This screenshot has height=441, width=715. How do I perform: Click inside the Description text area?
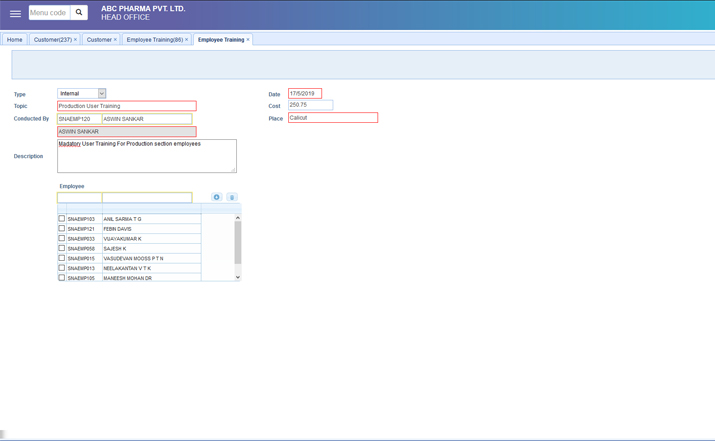point(147,156)
